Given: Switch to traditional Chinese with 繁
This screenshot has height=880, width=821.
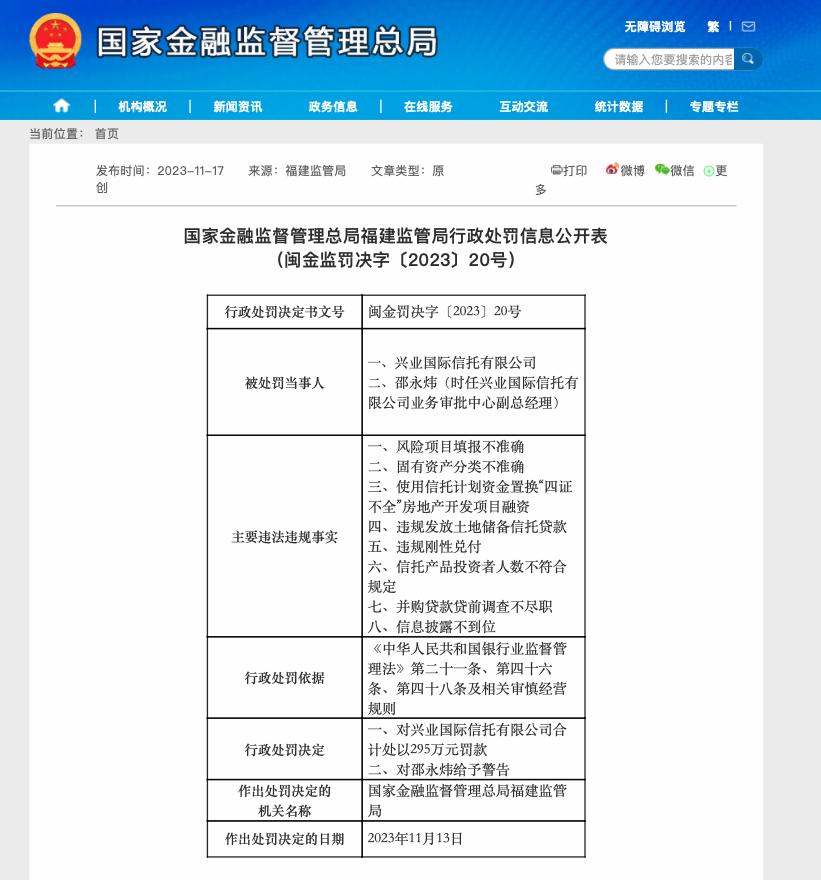Looking at the screenshot, I should click(713, 27).
